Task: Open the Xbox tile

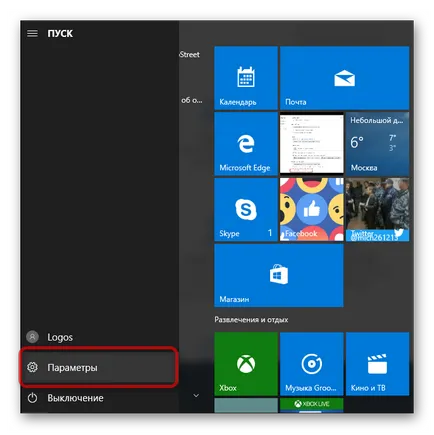Action: click(x=246, y=364)
